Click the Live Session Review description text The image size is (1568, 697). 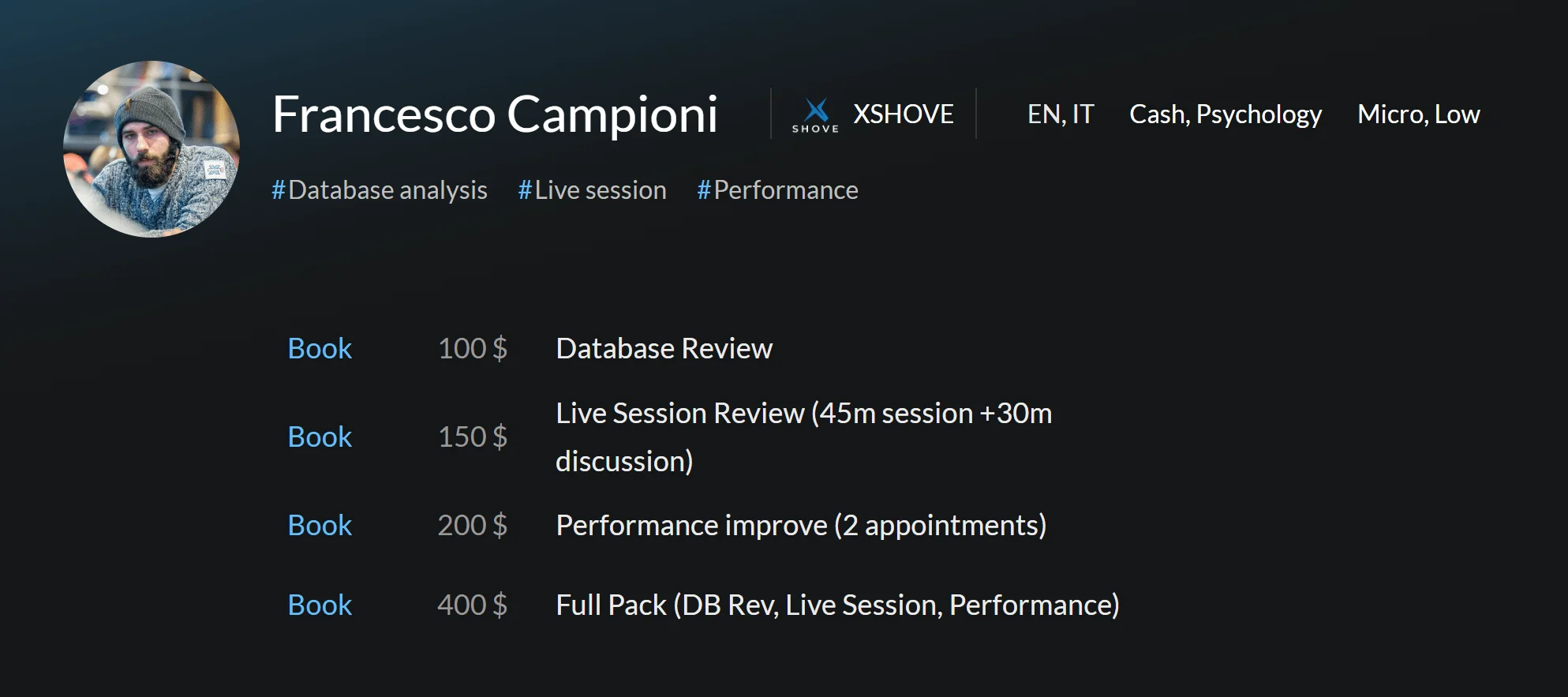coord(803,414)
